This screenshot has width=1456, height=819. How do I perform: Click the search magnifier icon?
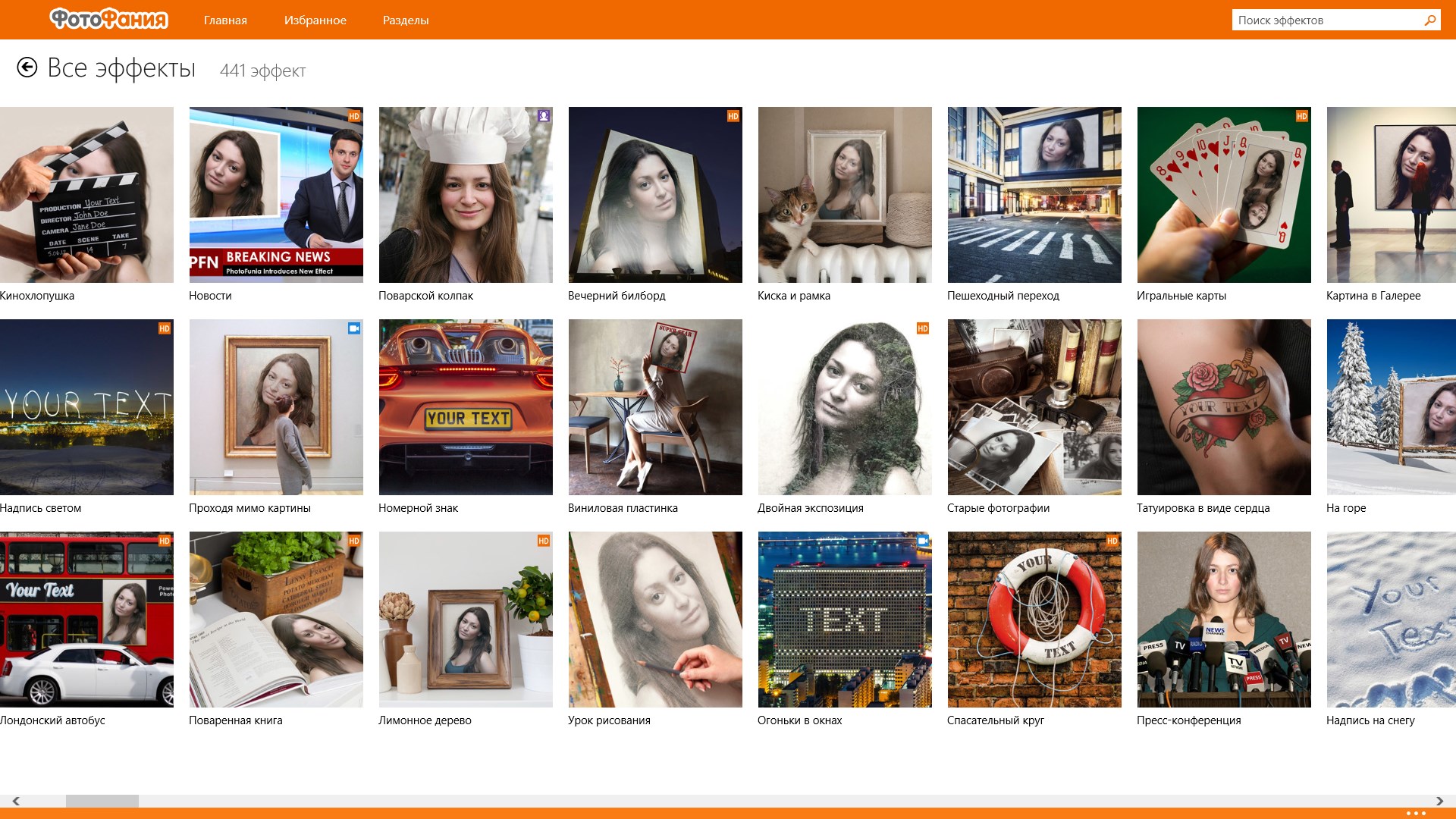click(x=1432, y=19)
